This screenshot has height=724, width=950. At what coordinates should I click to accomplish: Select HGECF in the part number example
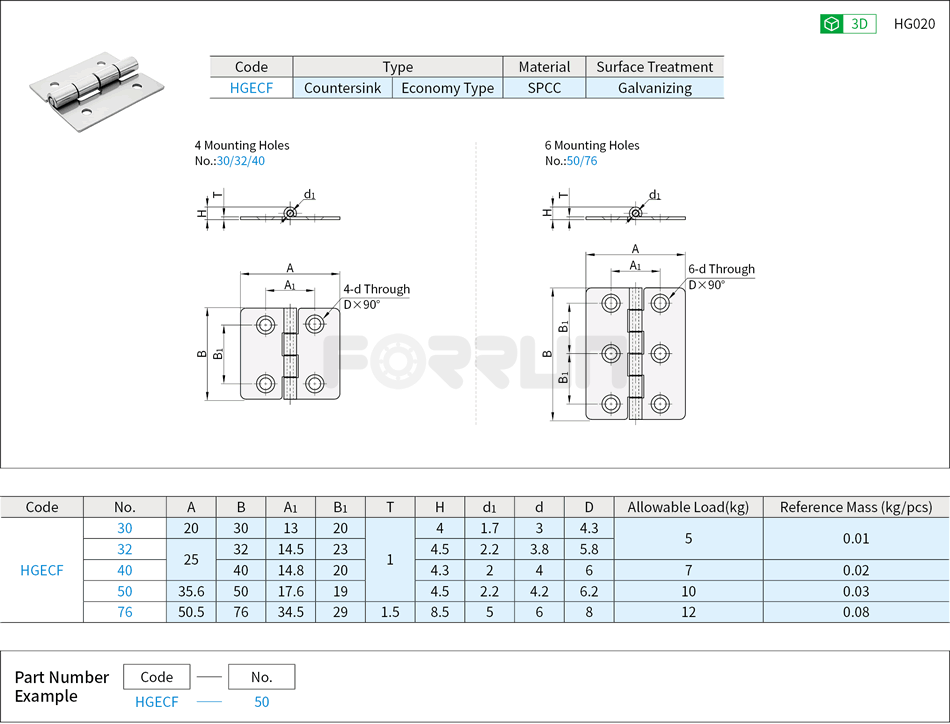[x=156, y=702]
